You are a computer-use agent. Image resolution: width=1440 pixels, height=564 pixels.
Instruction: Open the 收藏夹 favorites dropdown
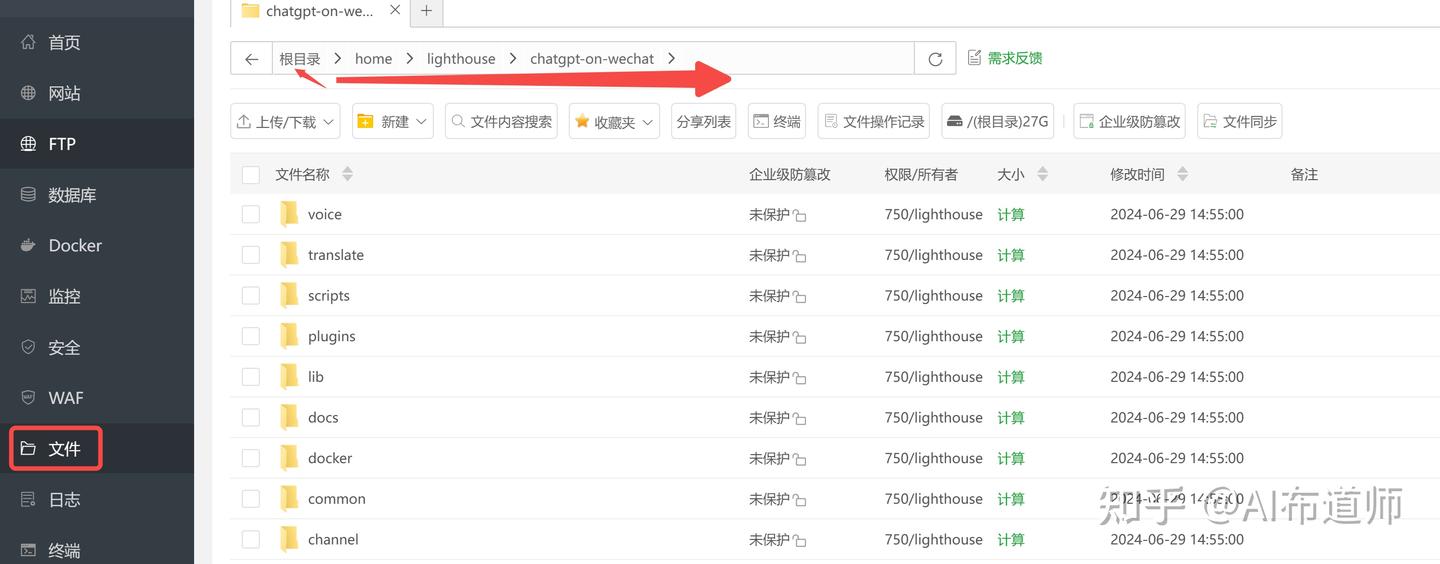614,121
